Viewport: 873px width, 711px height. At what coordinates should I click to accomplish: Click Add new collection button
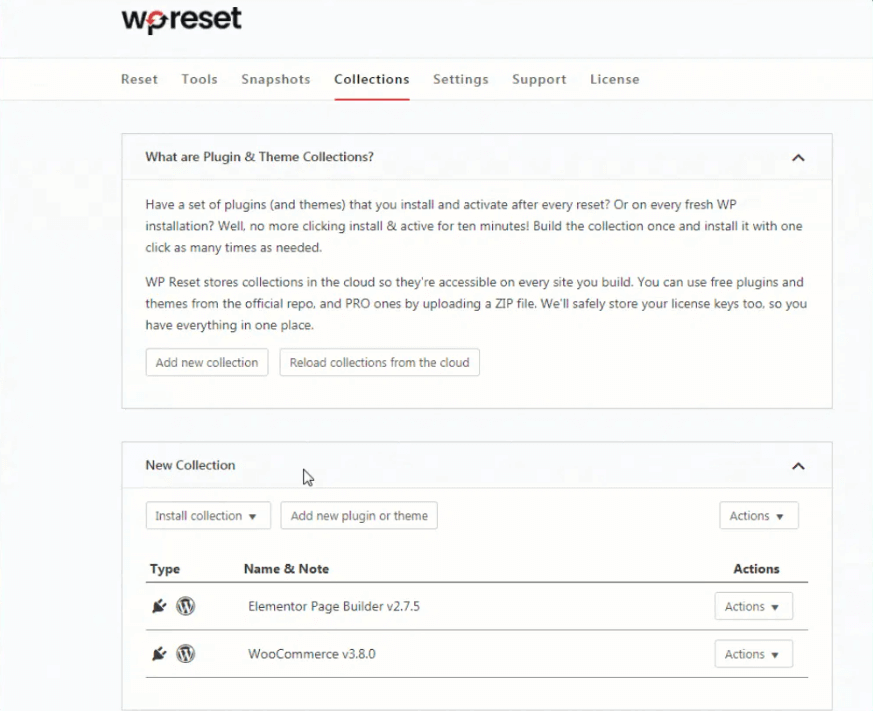[x=207, y=362]
